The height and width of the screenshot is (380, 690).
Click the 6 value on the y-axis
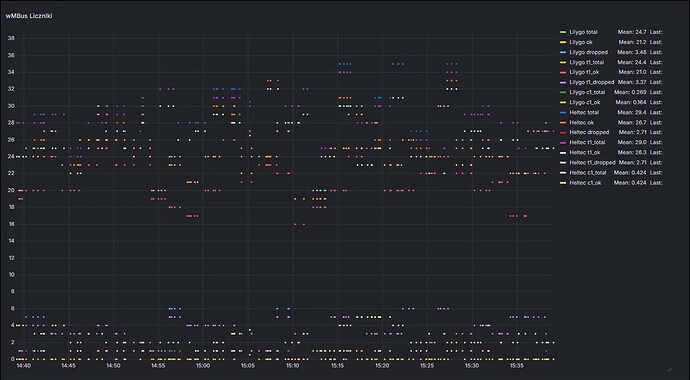tap(13, 308)
